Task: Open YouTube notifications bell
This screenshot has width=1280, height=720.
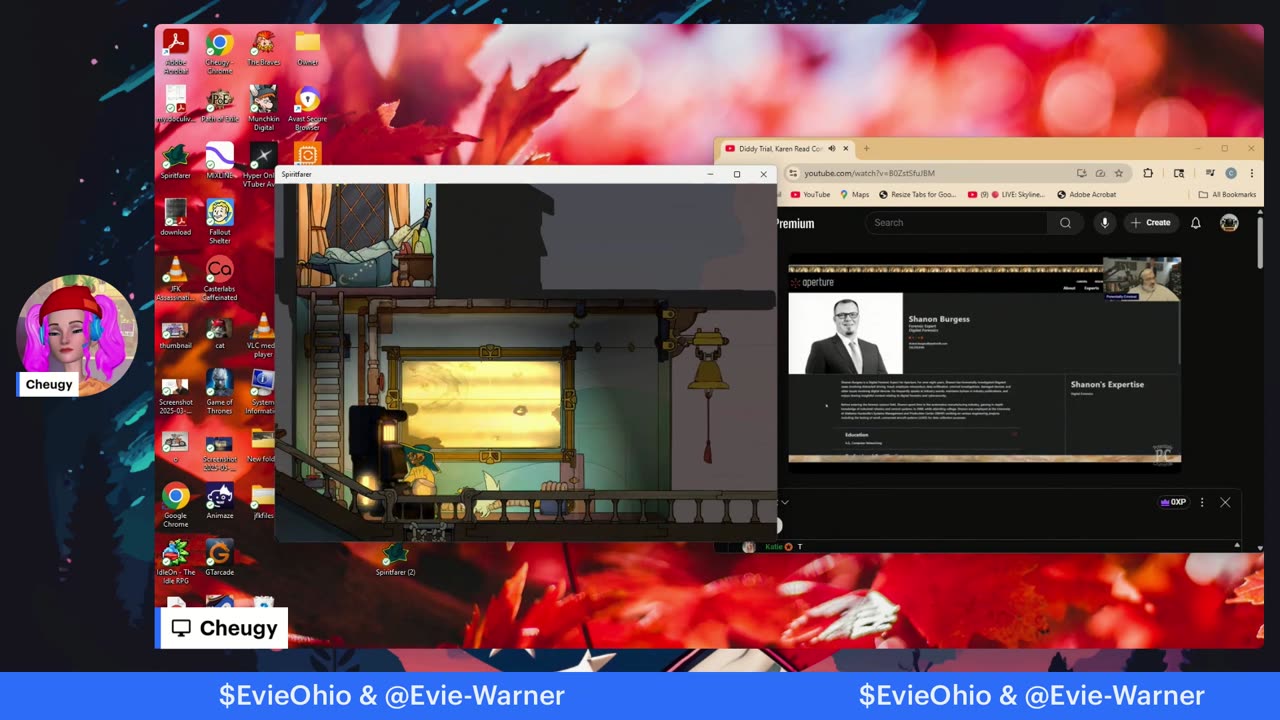Action: tap(1195, 223)
